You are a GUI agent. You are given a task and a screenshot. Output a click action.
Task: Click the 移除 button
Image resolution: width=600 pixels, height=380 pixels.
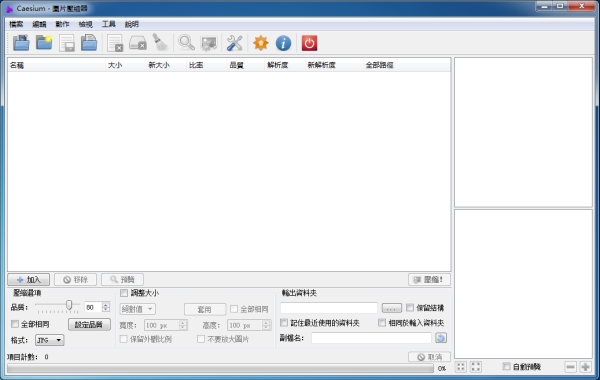[75, 279]
